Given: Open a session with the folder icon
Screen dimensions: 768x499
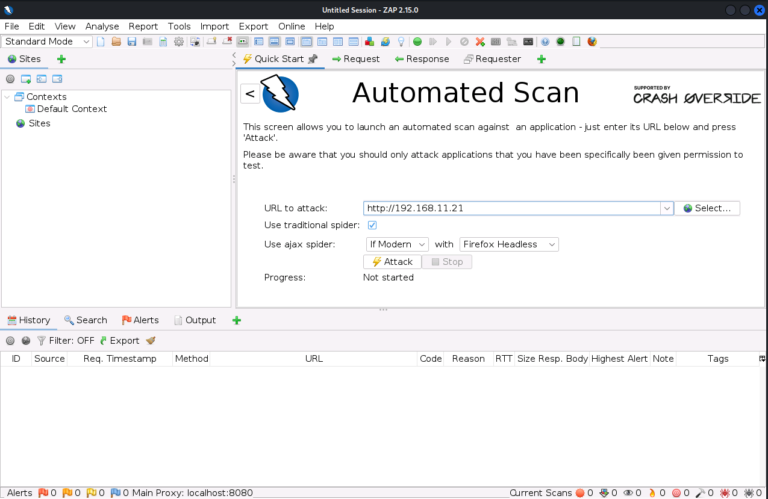Looking at the screenshot, I should click(116, 42).
